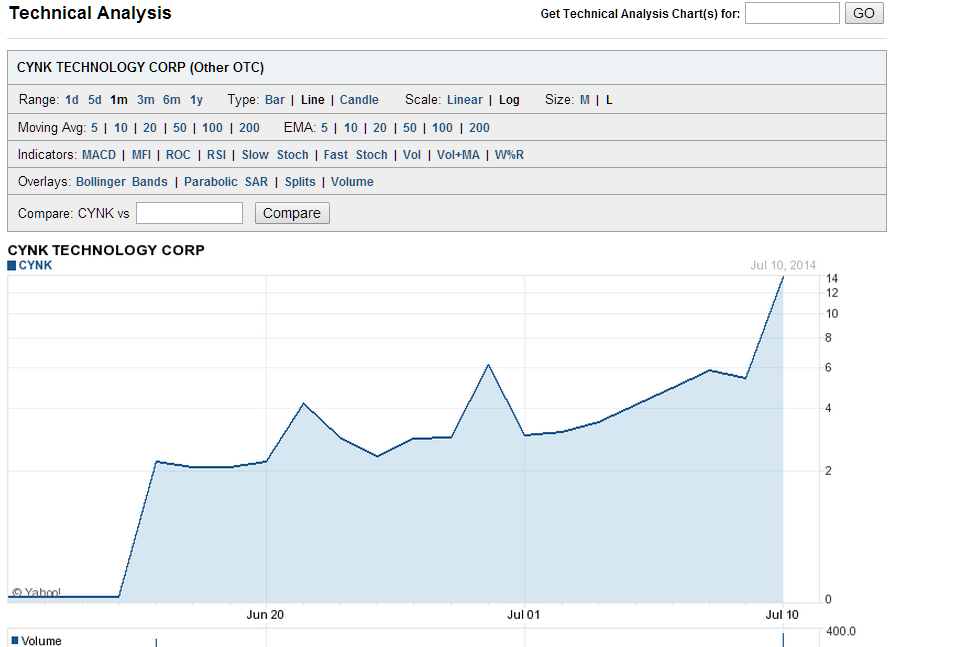This screenshot has height=647, width=960.
Task: Switch chart range to 6m
Action: click(171, 100)
